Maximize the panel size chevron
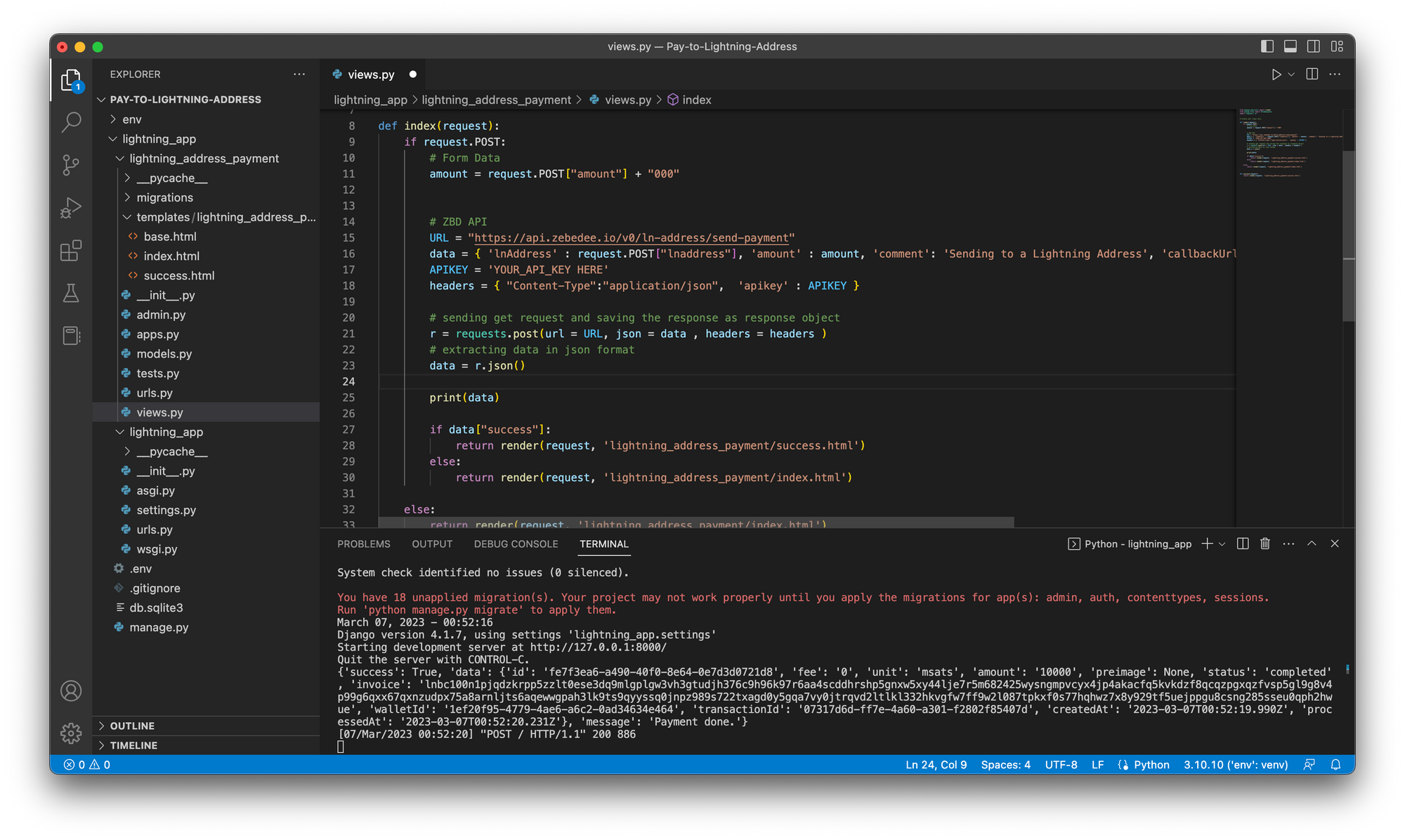Screen dimensions: 1405x840 tap(1312, 544)
